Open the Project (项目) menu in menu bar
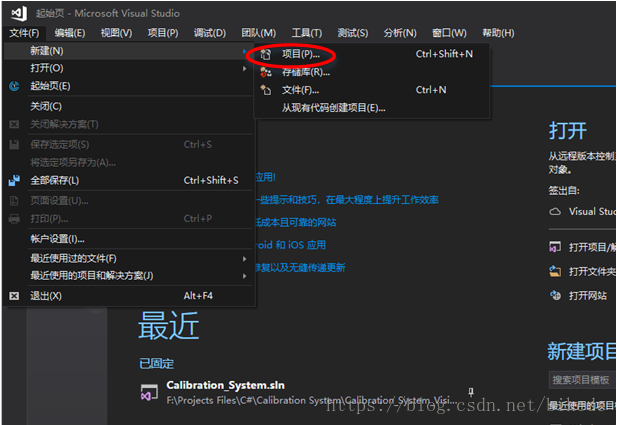Screen dimensions: 617x425 coord(163,33)
